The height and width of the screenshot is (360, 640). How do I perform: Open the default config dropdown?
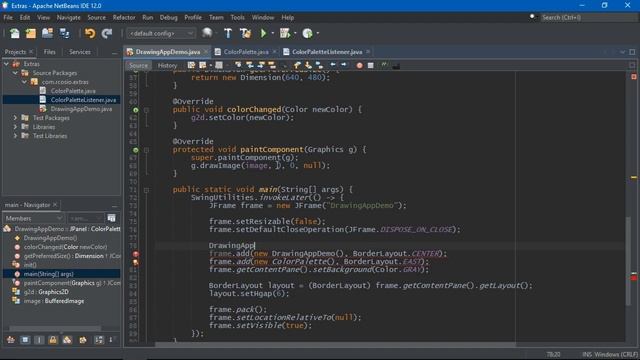(161, 33)
